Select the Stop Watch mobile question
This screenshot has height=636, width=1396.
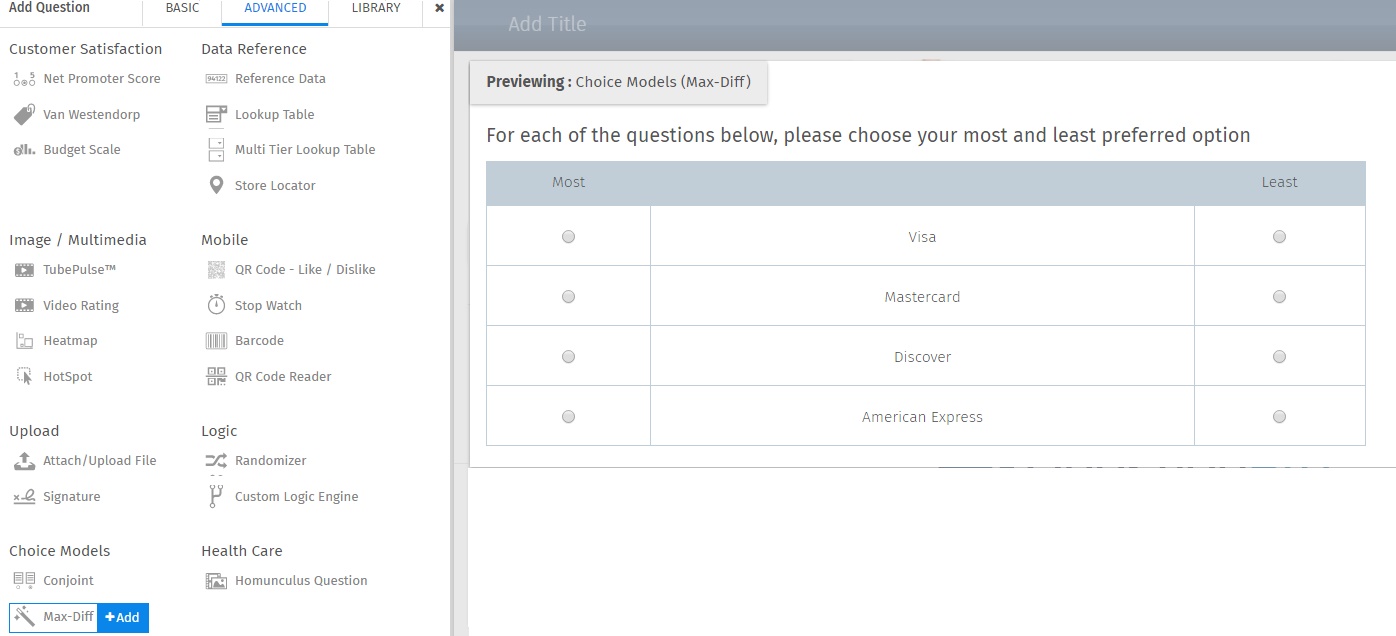coord(267,305)
